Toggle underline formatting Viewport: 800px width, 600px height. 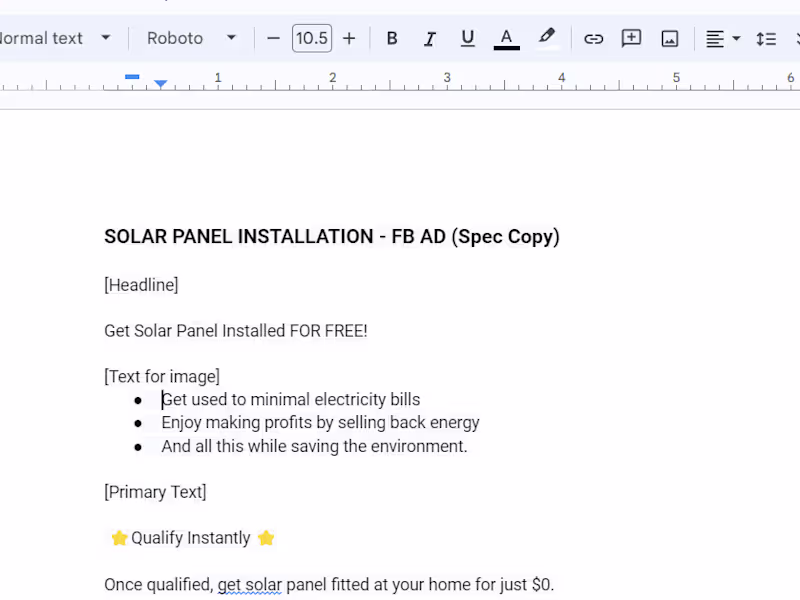pyautogui.click(x=467, y=38)
